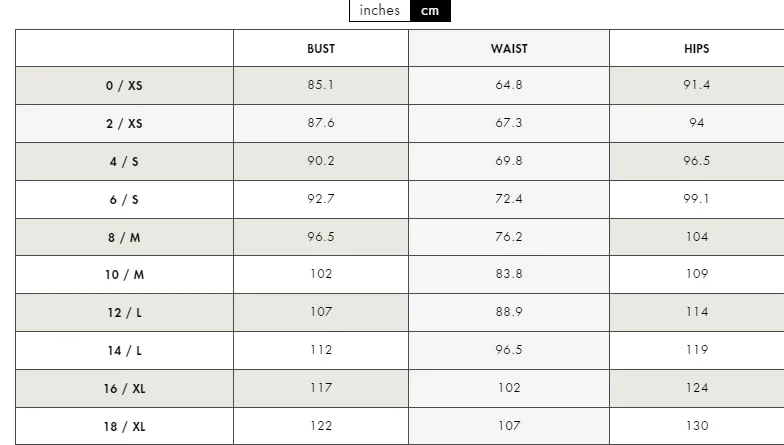Switch units to inches

(379, 11)
